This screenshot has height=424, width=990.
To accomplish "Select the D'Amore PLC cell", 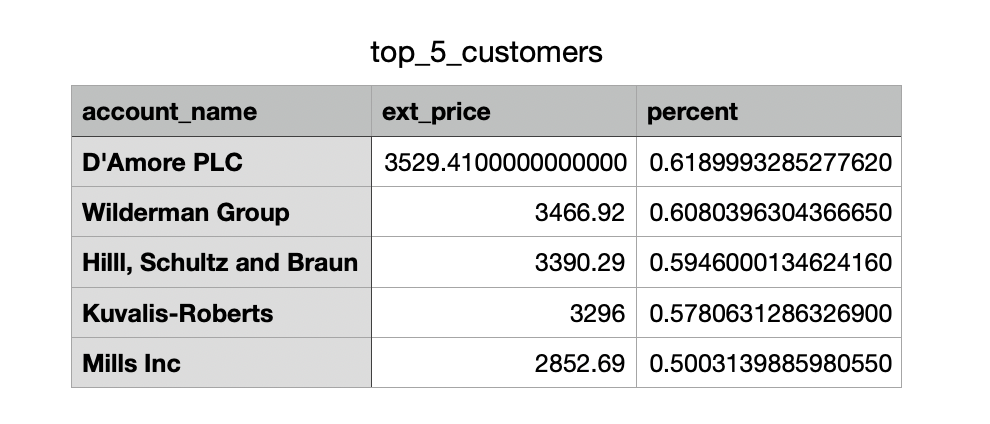I will click(222, 162).
